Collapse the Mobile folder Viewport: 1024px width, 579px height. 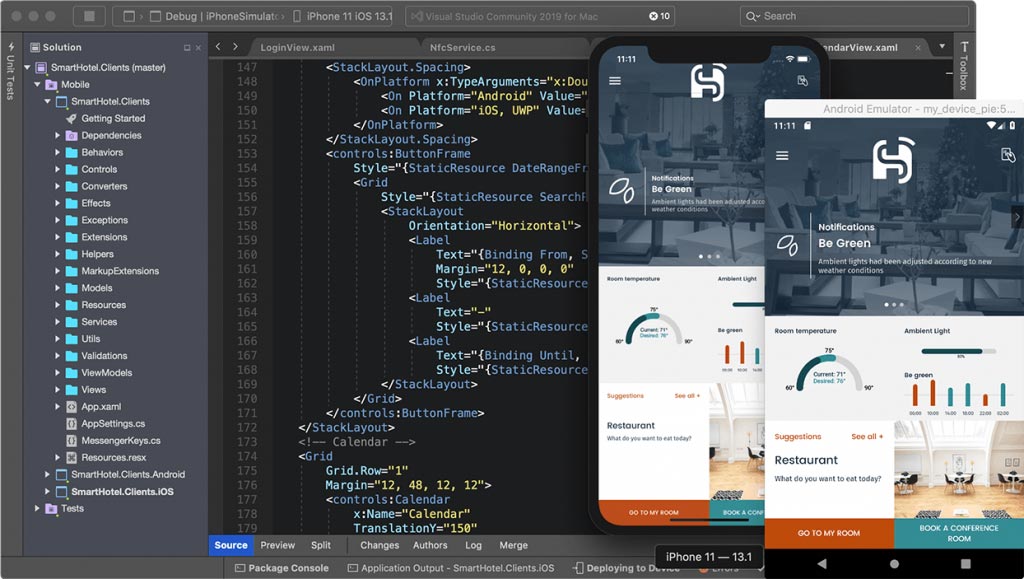[37, 84]
